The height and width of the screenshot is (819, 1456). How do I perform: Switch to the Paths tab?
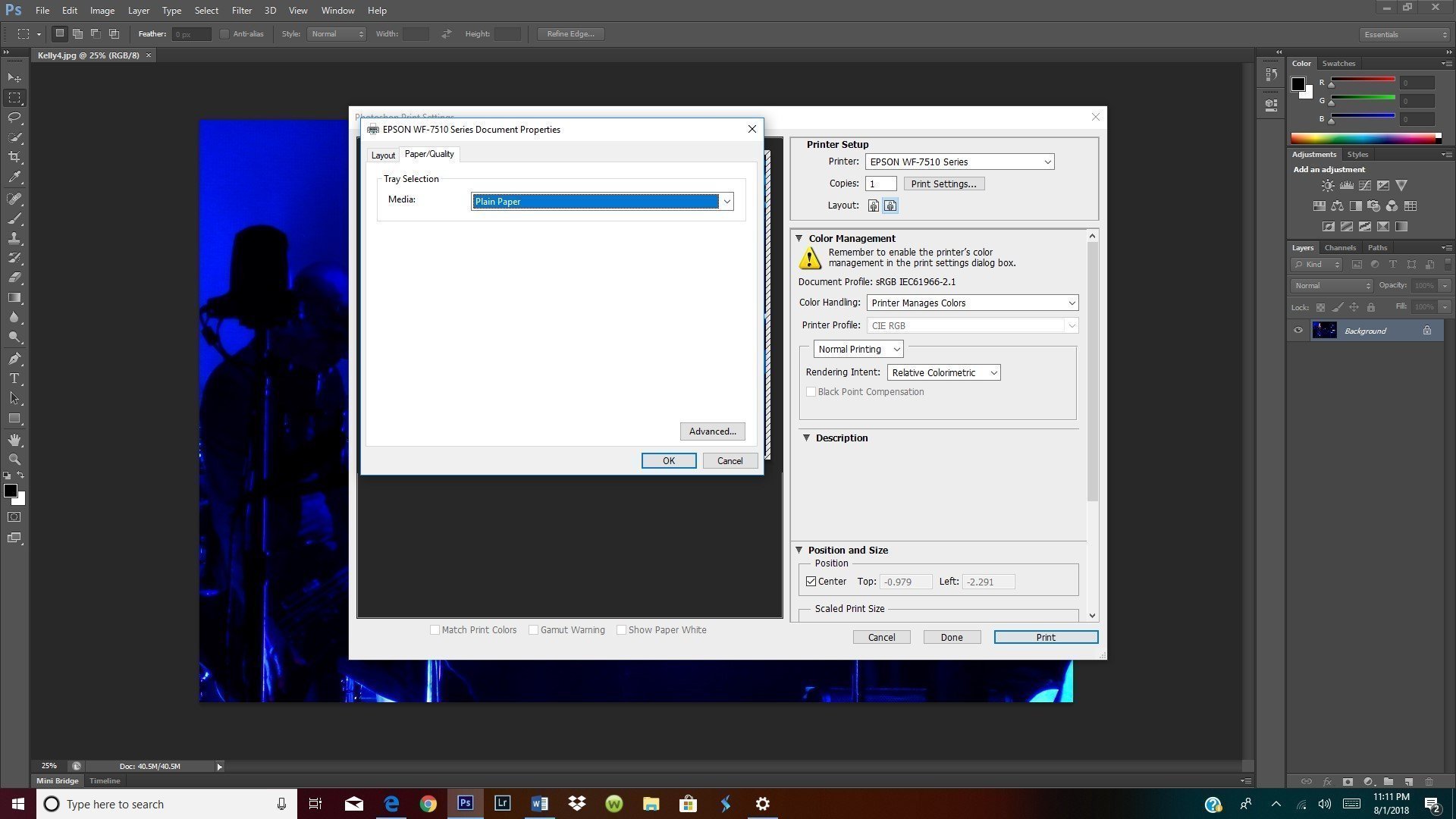1377,248
